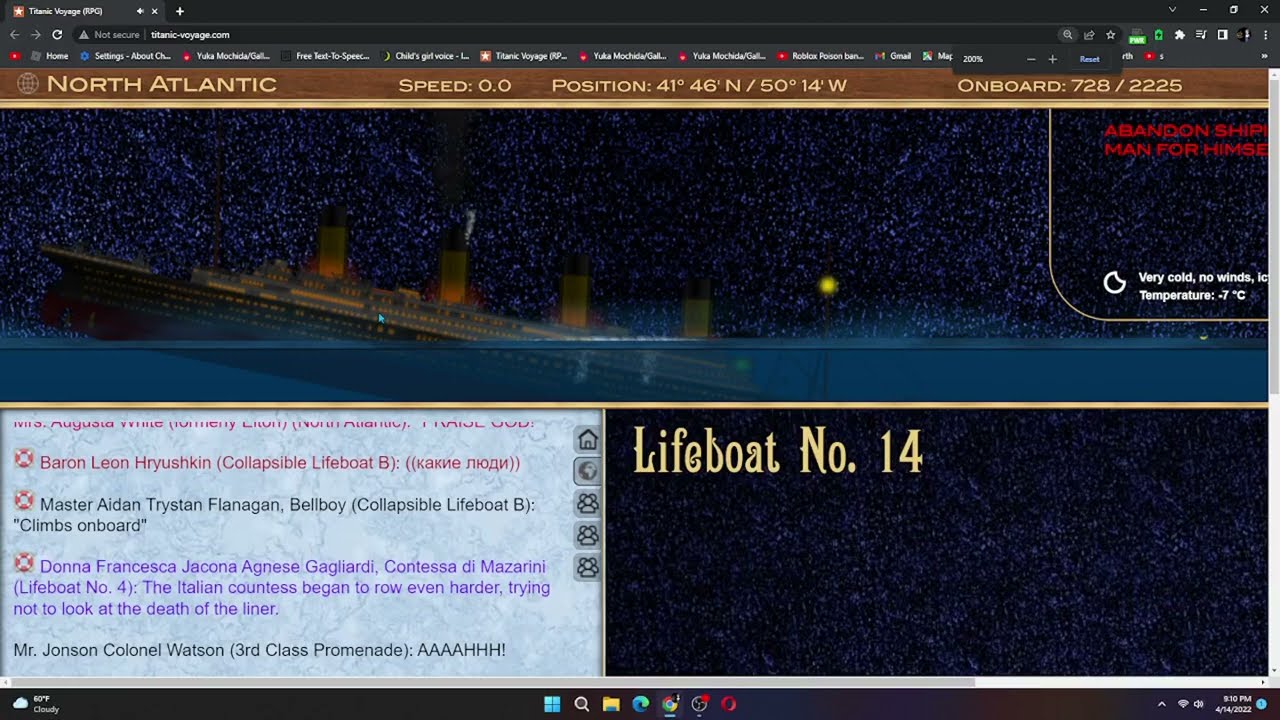1280x720 pixels.
Task: Open File Explorer from taskbar
Action: point(611,704)
